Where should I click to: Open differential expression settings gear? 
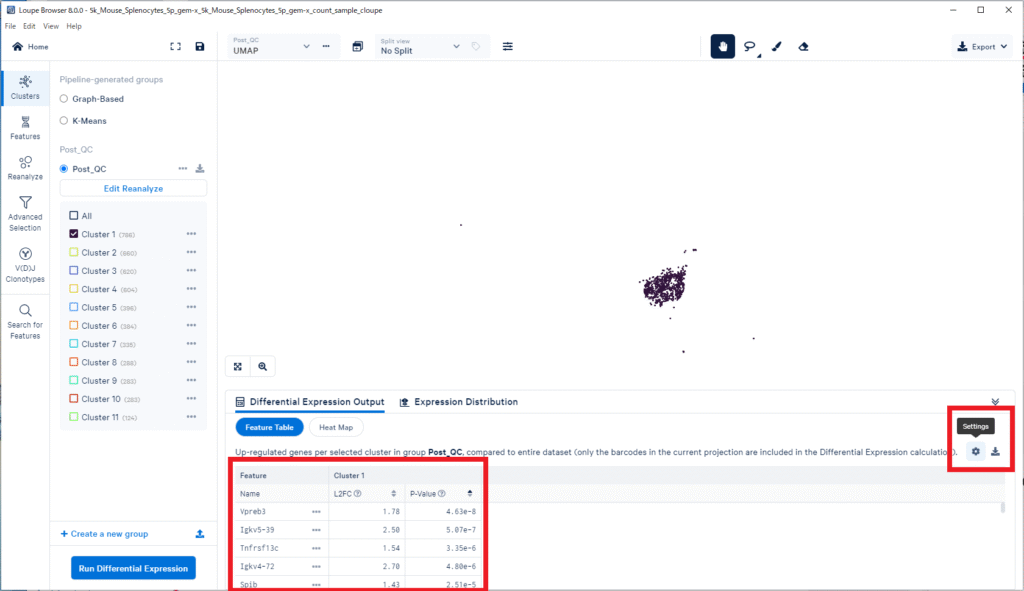tap(975, 451)
